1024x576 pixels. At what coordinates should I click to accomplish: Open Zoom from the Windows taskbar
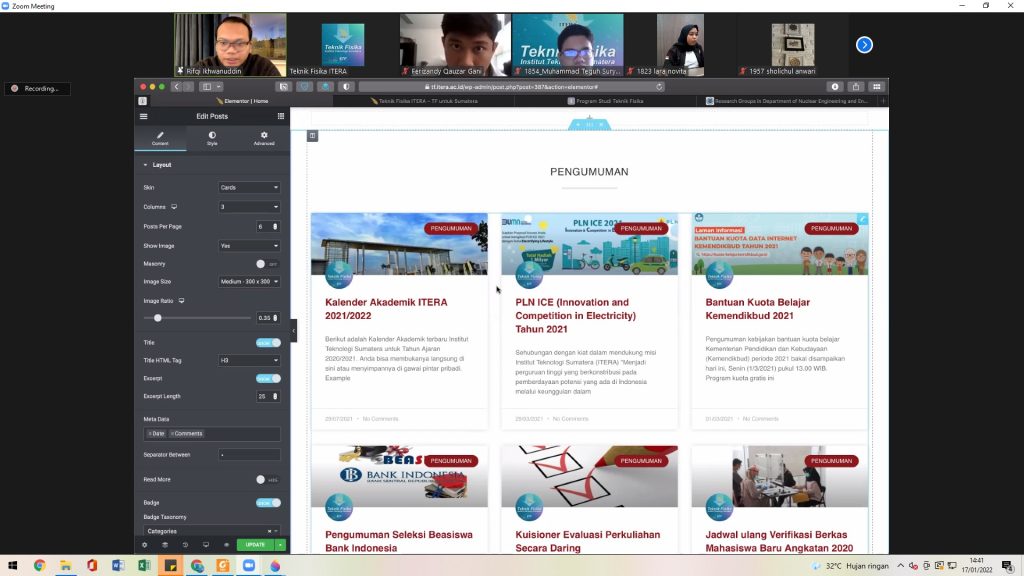(x=249, y=566)
